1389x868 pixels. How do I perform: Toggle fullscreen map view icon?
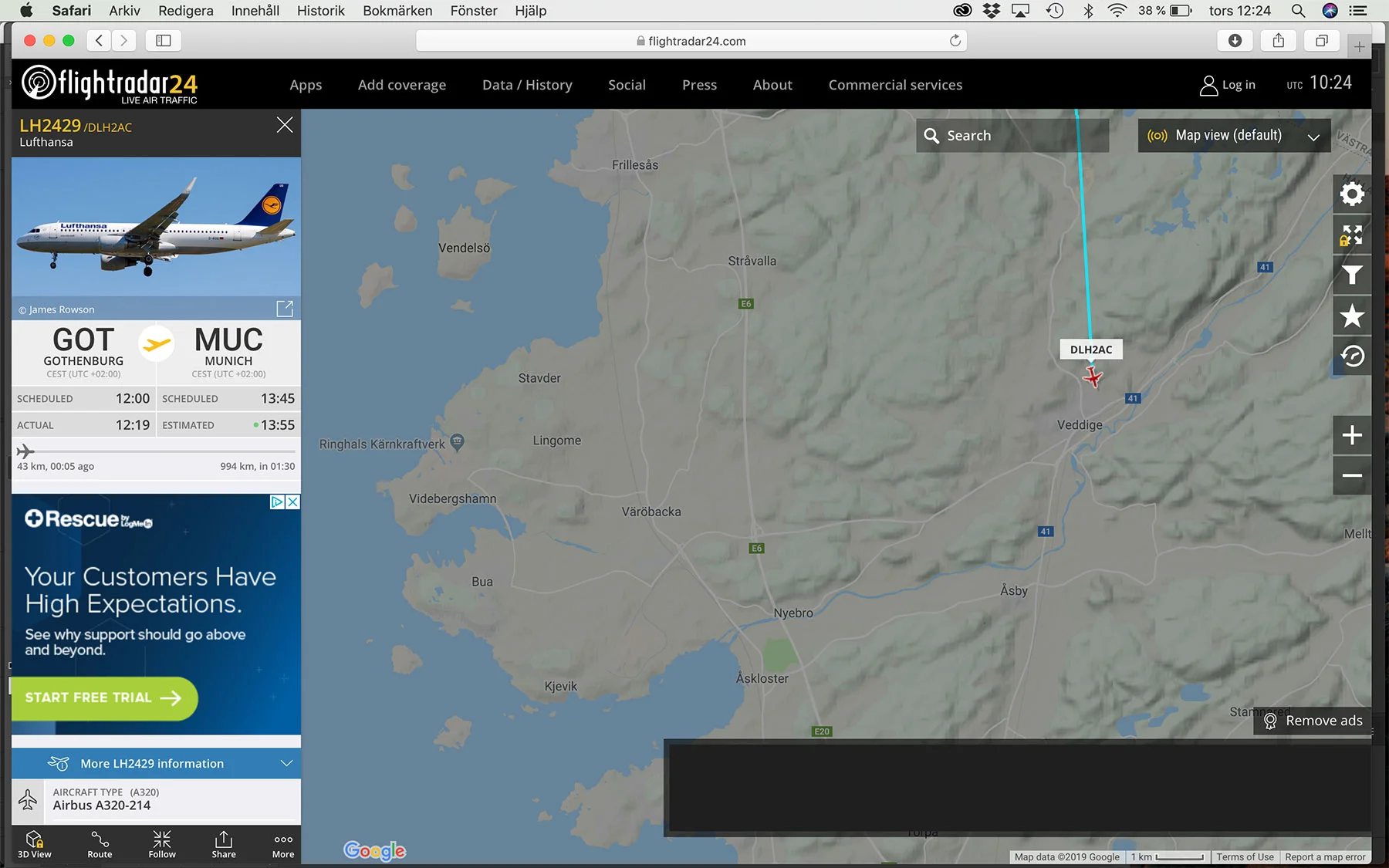(1352, 235)
